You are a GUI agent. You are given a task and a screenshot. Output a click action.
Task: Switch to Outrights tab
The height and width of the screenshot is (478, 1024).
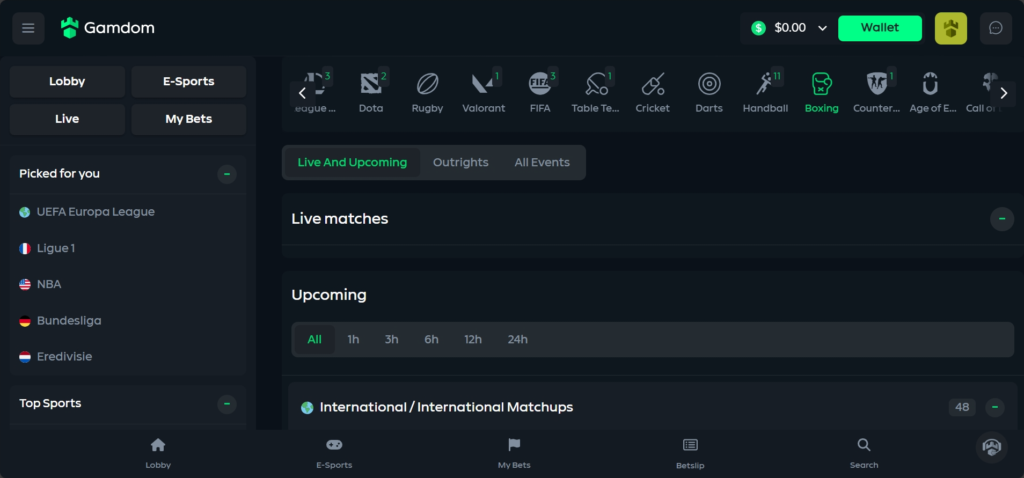point(460,163)
